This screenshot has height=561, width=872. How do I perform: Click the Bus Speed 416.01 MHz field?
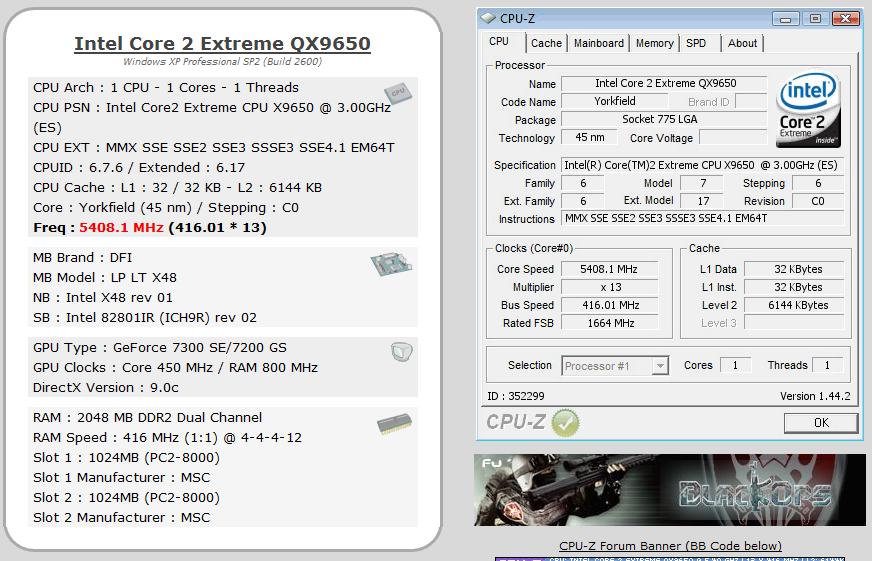pyautogui.click(x=610, y=305)
